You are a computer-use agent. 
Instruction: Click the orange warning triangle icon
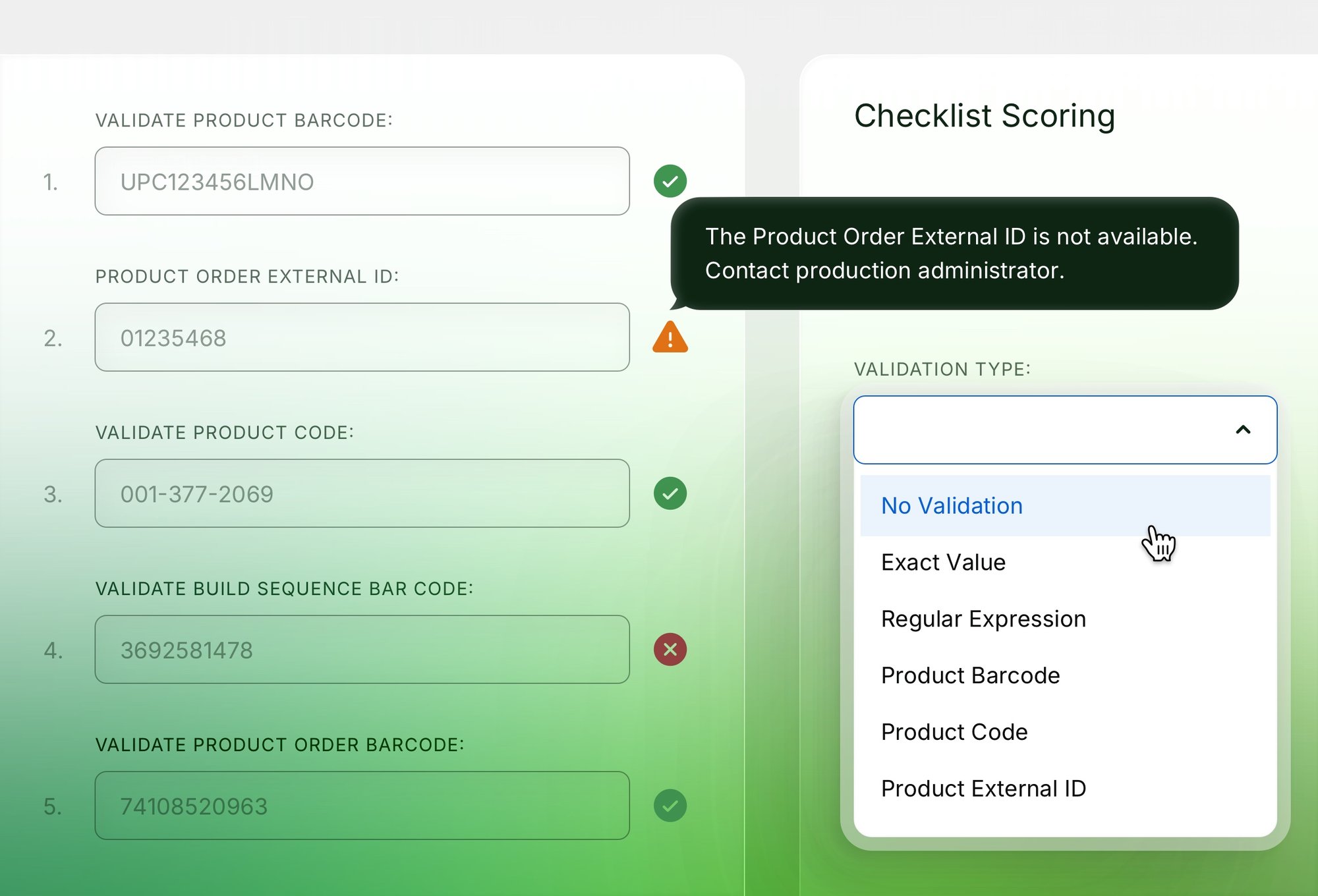pos(670,337)
